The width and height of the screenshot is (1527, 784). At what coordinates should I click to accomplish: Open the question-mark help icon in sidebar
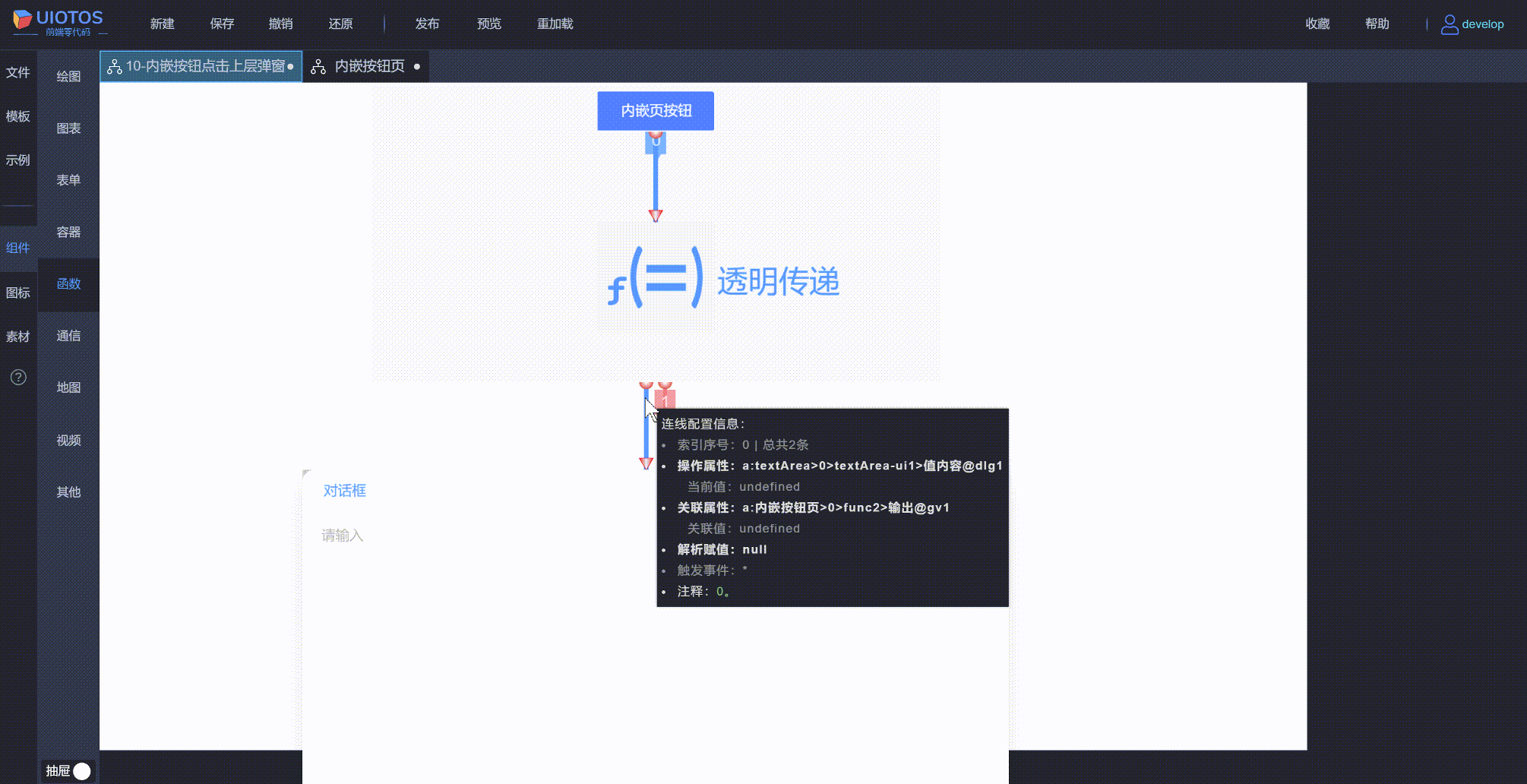[18, 377]
